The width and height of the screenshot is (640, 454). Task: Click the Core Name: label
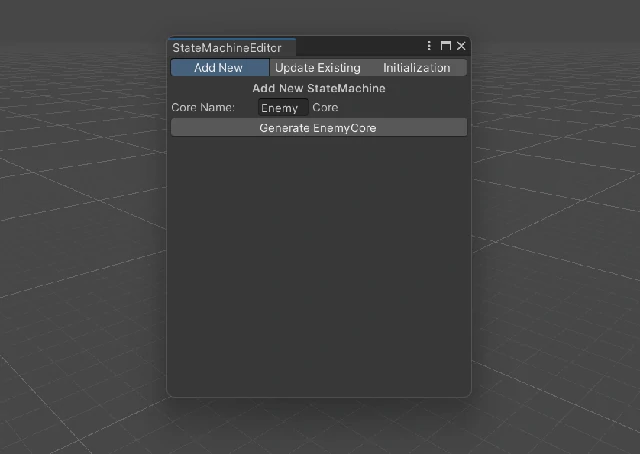[203, 107]
